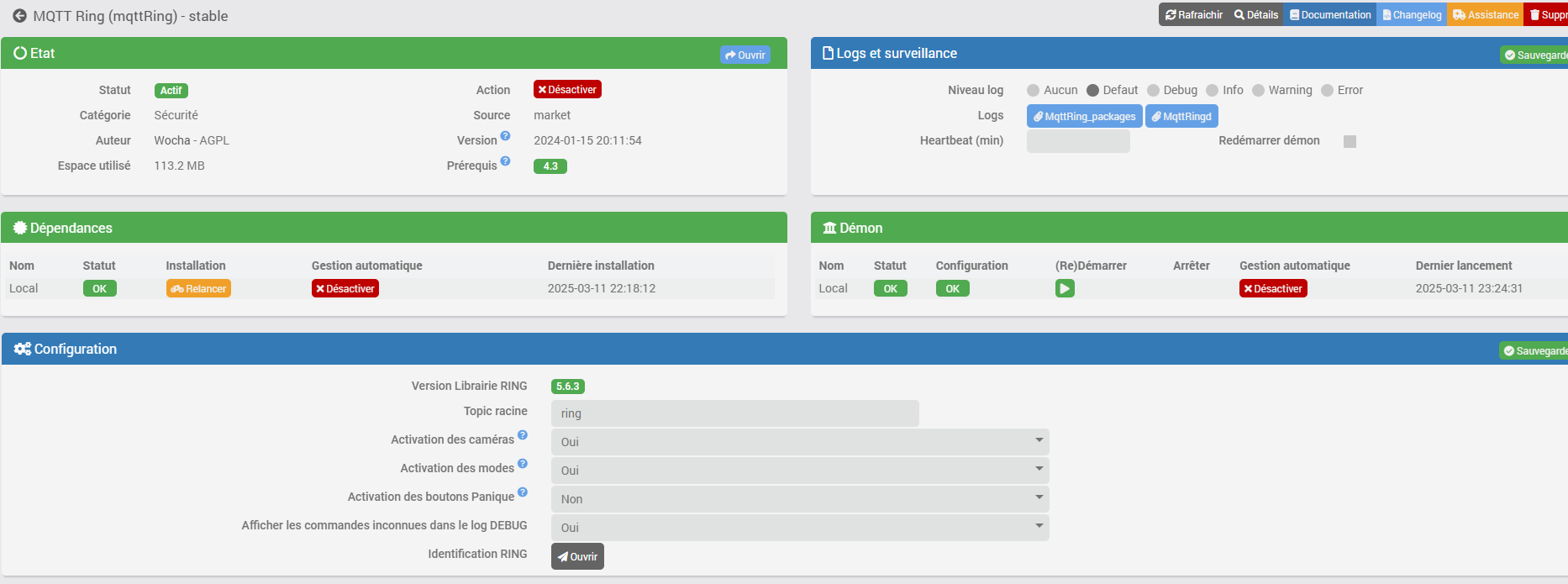Click help icon next to Activation des caméras
Viewport: 1568px width, 584px height.
[x=522, y=434]
